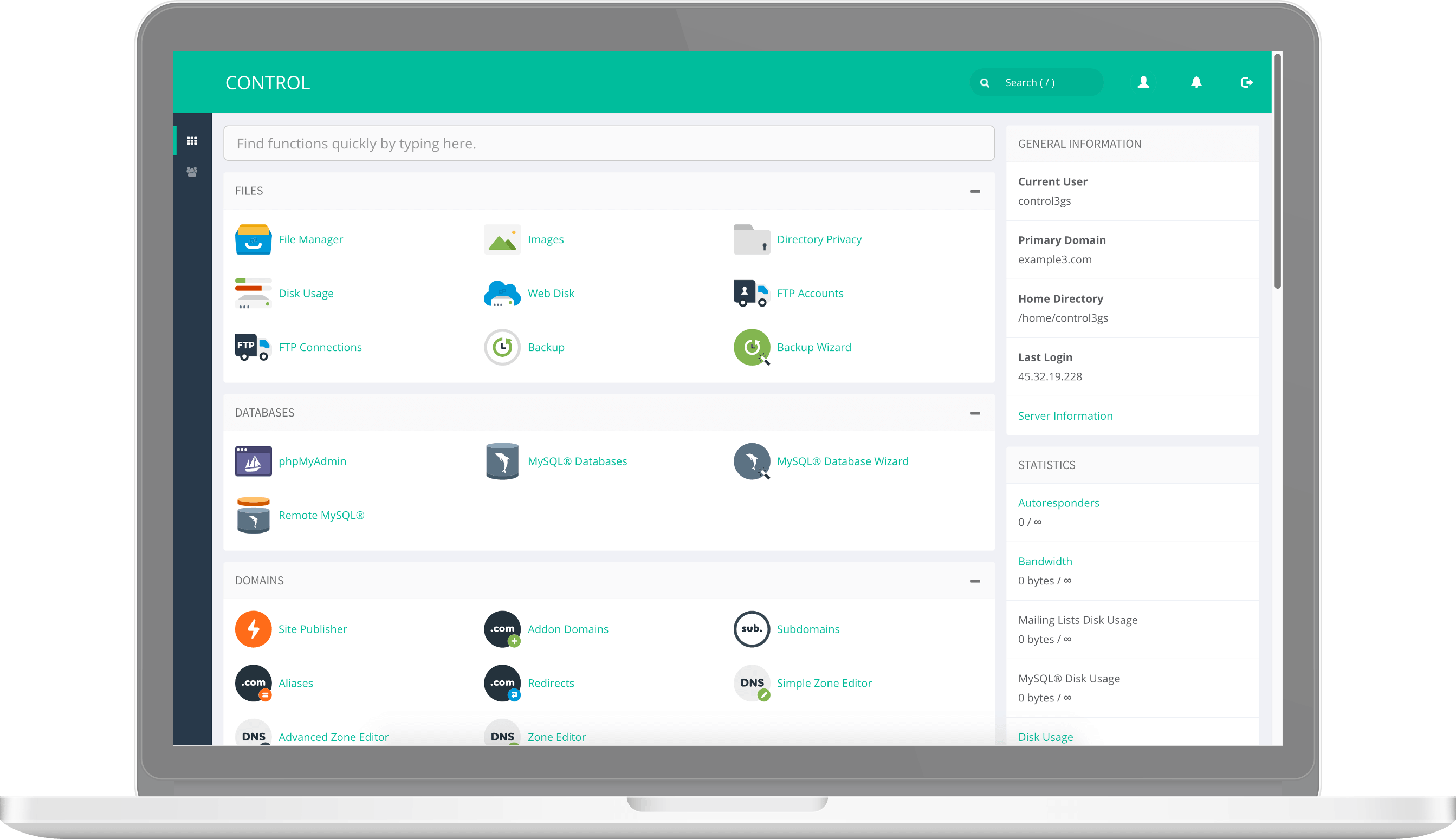This screenshot has width=1456, height=839.
Task: Click the Addon Domains icon
Action: pyautogui.click(x=502, y=629)
